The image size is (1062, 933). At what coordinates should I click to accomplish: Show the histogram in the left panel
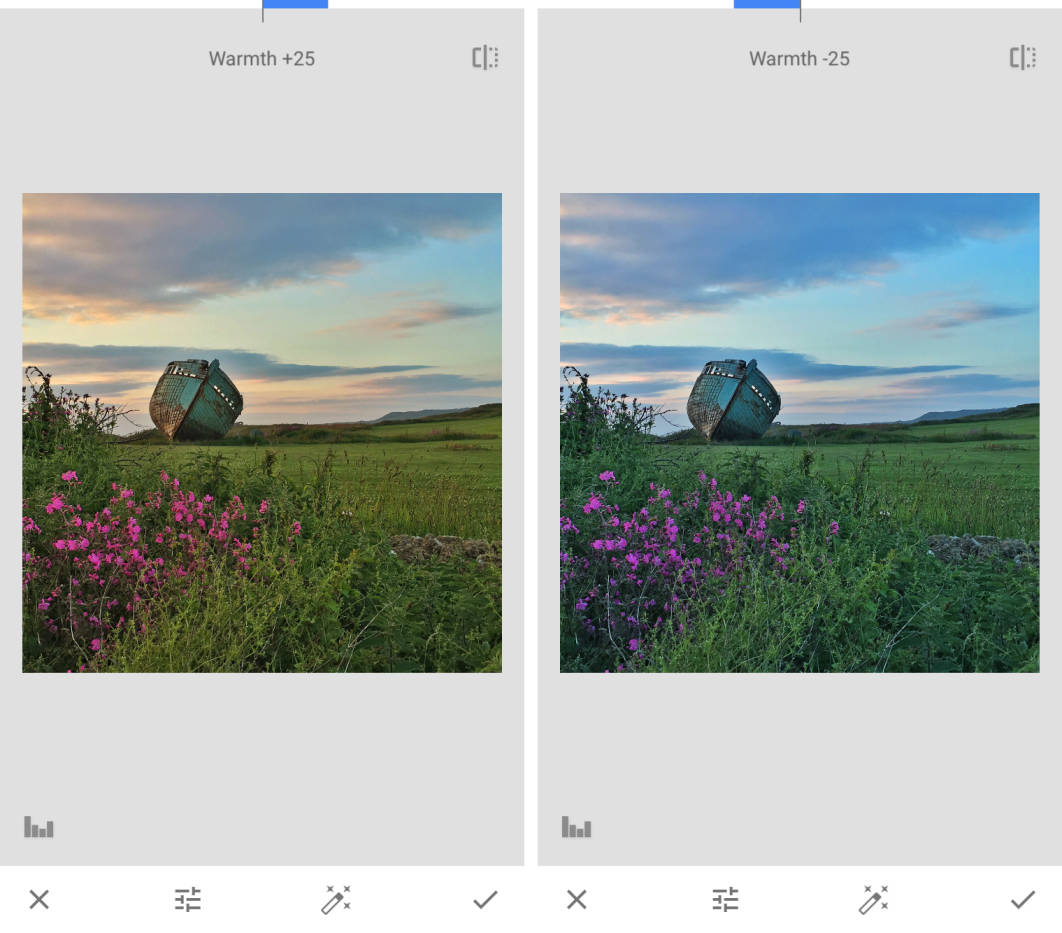tap(39, 826)
